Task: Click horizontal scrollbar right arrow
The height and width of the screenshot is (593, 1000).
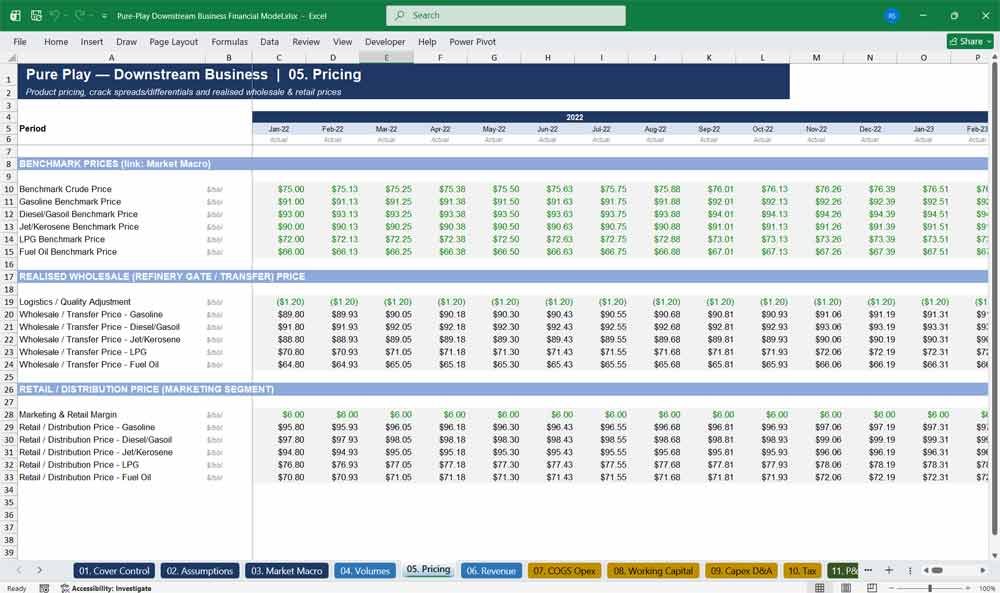Action: (x=983, y=570)
